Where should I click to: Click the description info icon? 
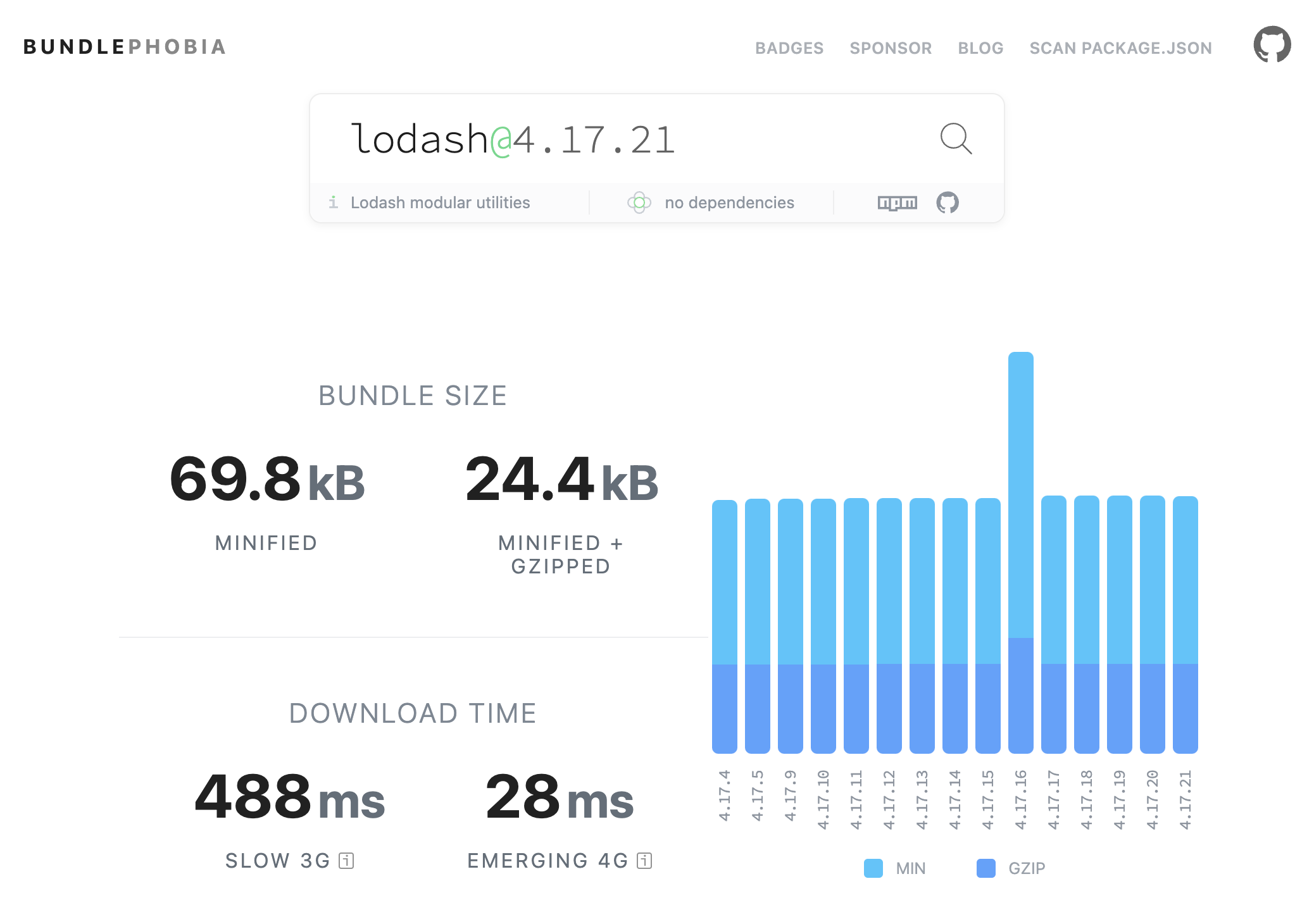334,203
